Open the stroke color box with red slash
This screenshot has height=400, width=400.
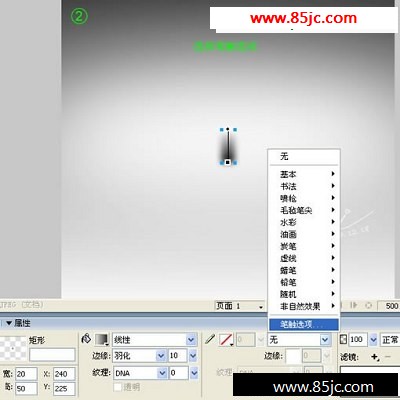tap(226, 340)
